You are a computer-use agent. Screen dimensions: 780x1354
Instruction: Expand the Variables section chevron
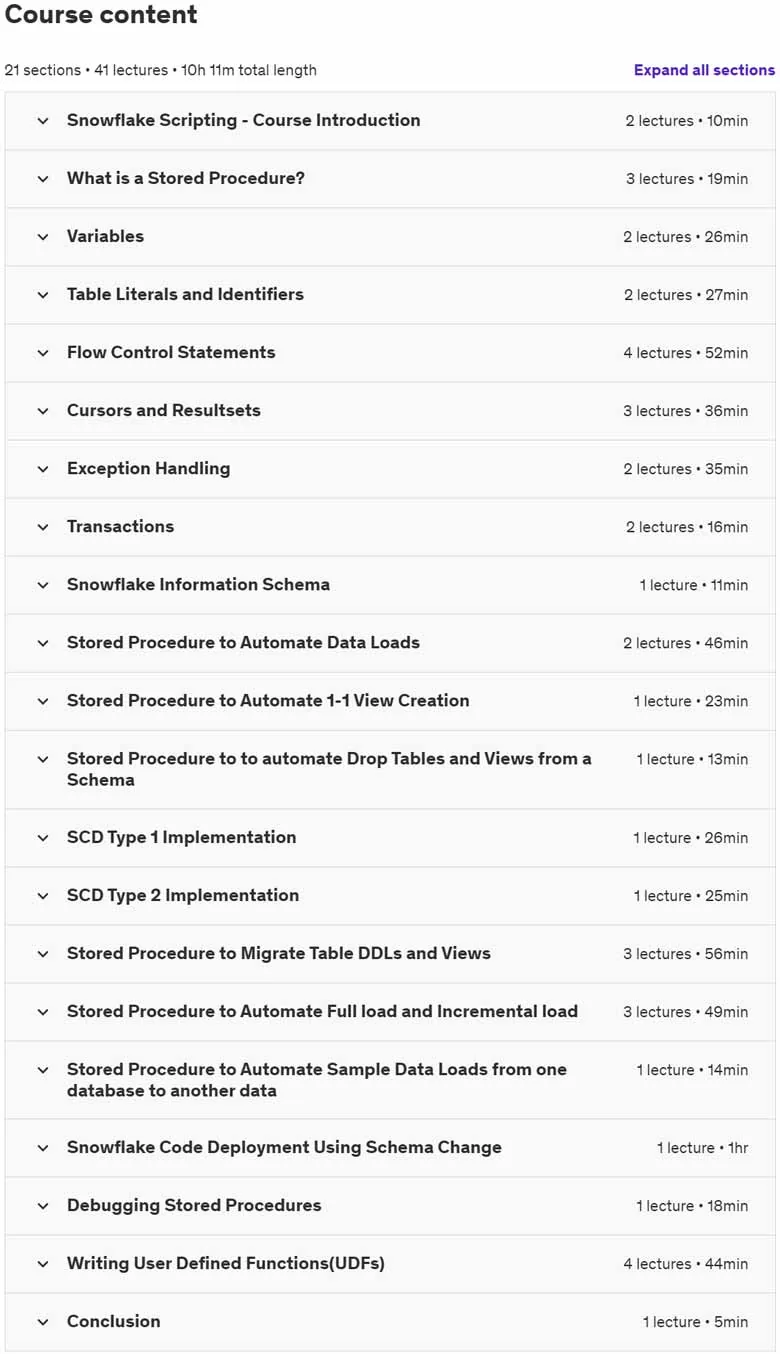43,237
